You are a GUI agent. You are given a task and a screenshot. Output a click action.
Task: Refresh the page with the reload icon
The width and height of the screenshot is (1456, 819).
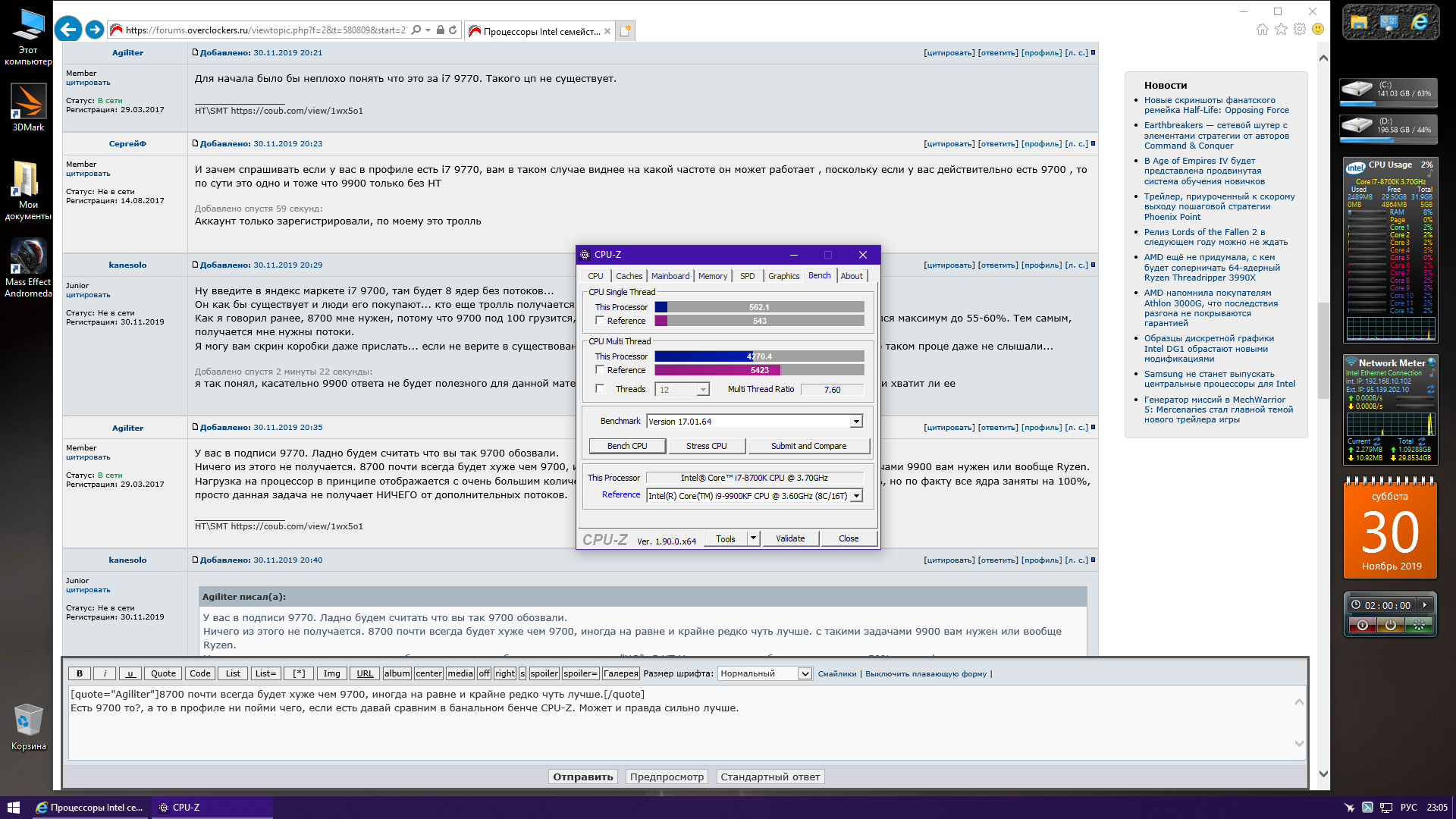453,30
